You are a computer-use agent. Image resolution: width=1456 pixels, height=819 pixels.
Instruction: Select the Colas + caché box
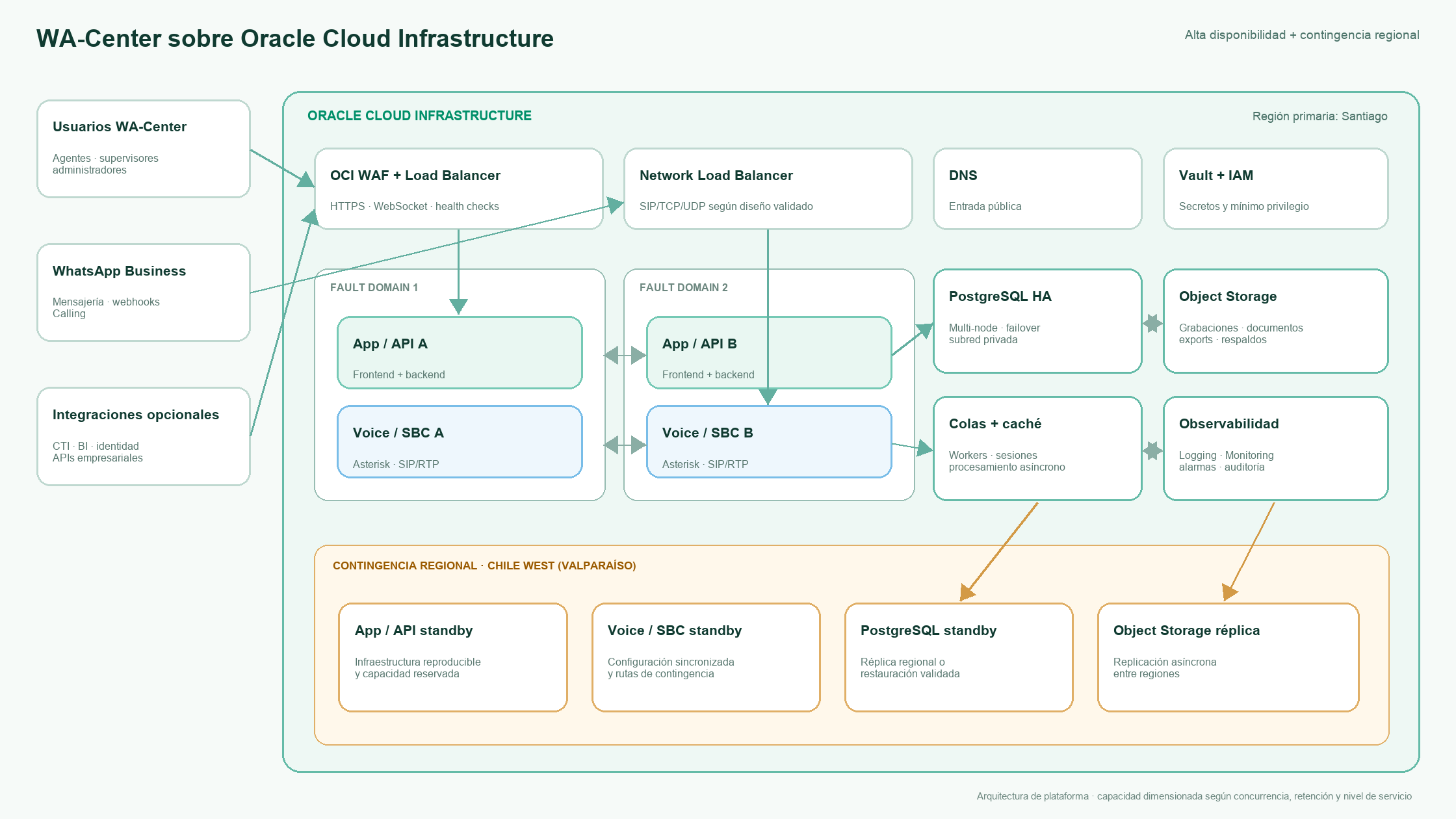pyautogui.click(x=1037, y=448)
